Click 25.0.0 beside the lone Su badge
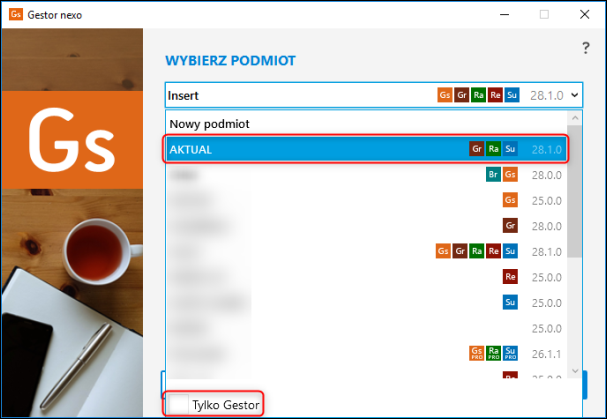This screenshot has width=607, height=419. 546,303
